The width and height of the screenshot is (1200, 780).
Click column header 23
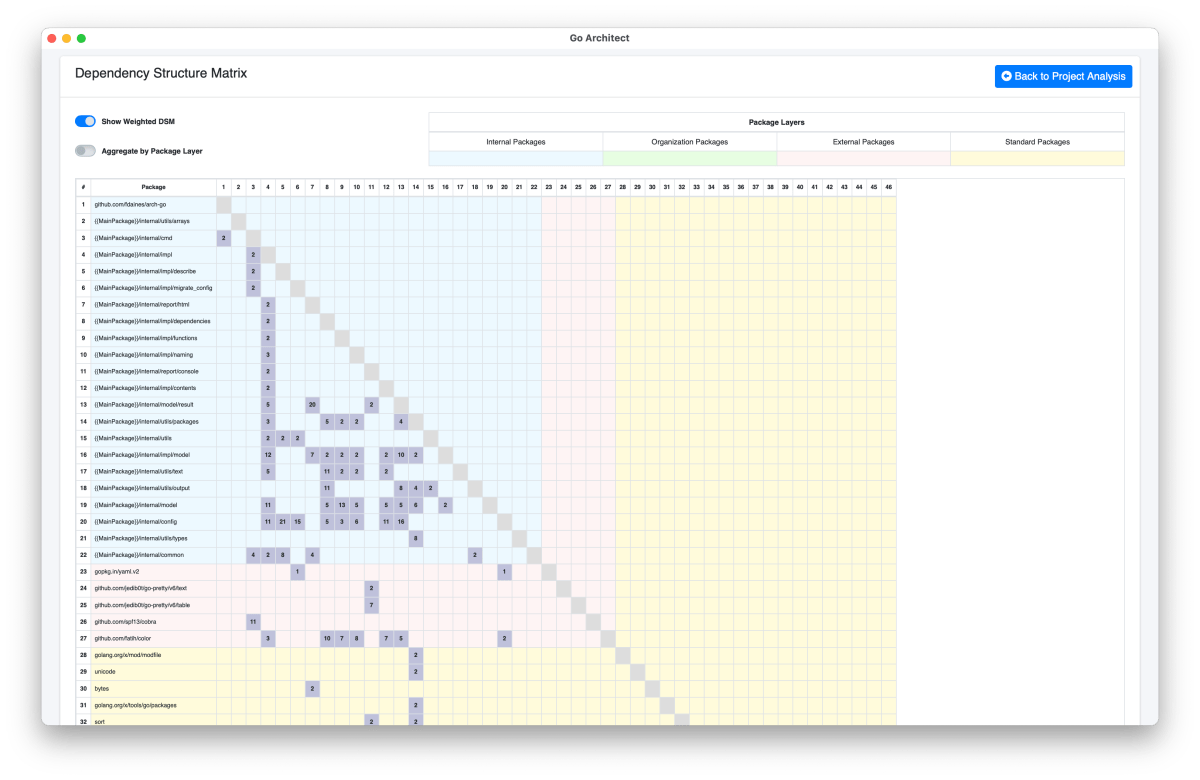549,187
